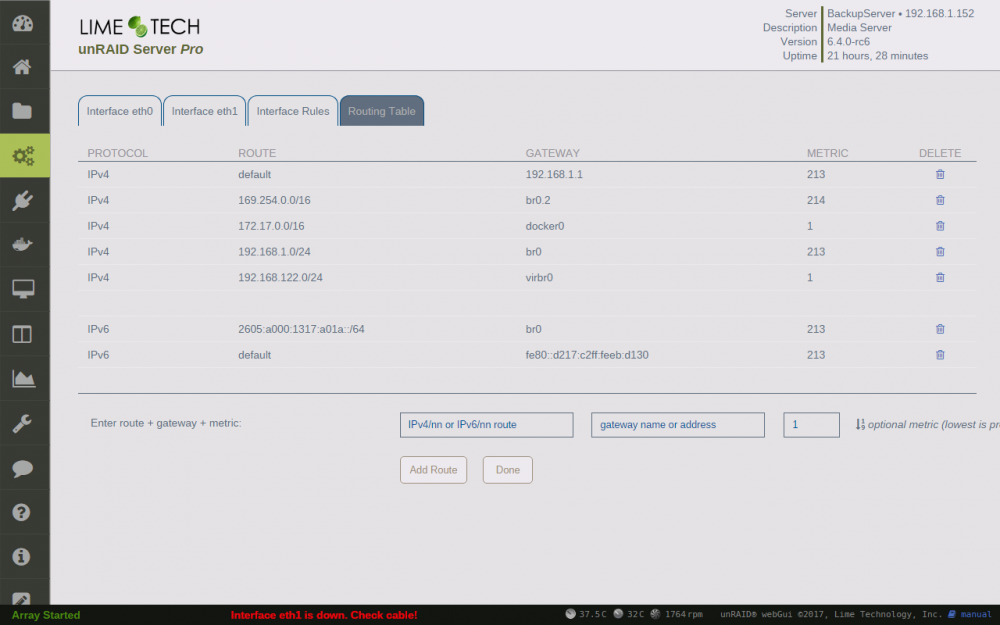The height and width of the screenshot is (625, 1000).
Task: Click the Lime Tech logo
Action: click(140, 27)
